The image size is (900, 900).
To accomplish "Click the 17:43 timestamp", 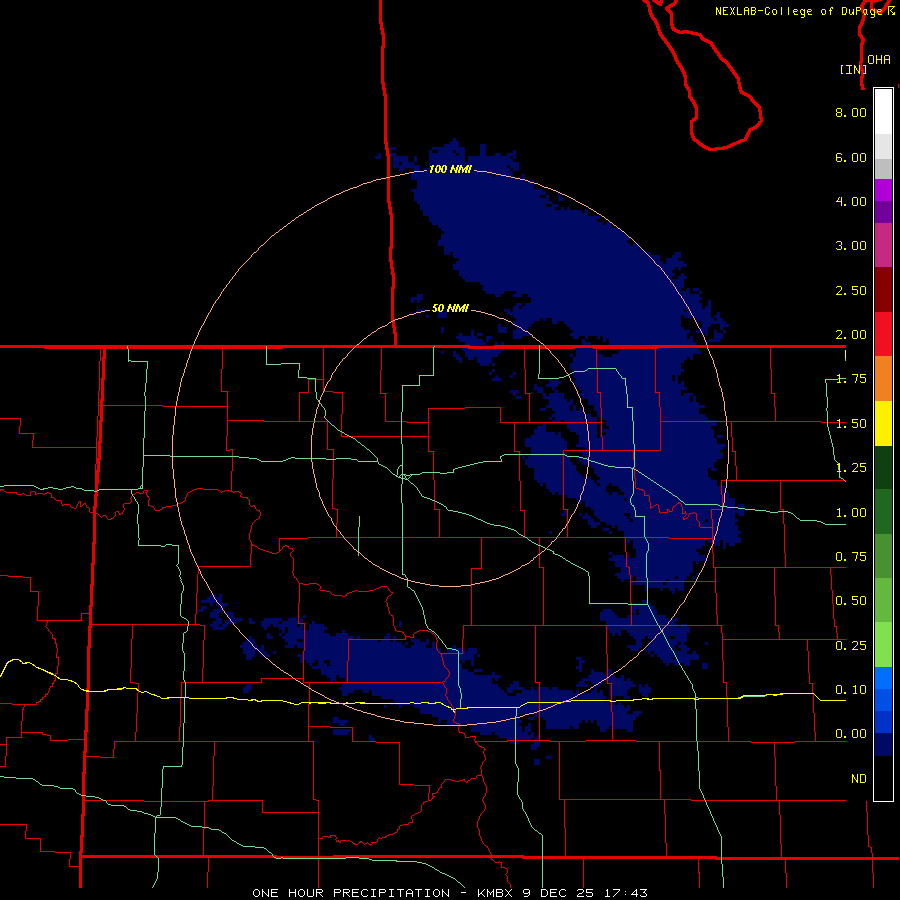I will (626, 893).
